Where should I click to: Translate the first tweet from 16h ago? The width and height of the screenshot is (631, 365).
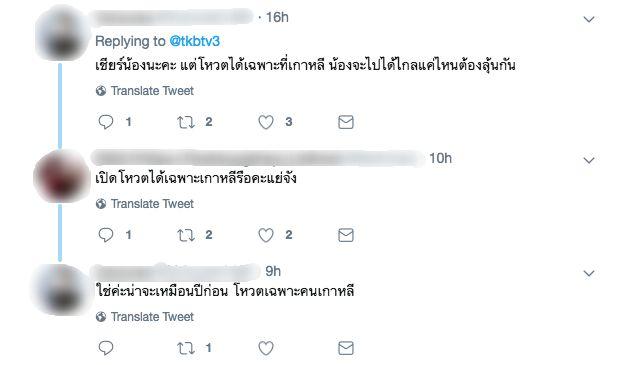[152, 91]
